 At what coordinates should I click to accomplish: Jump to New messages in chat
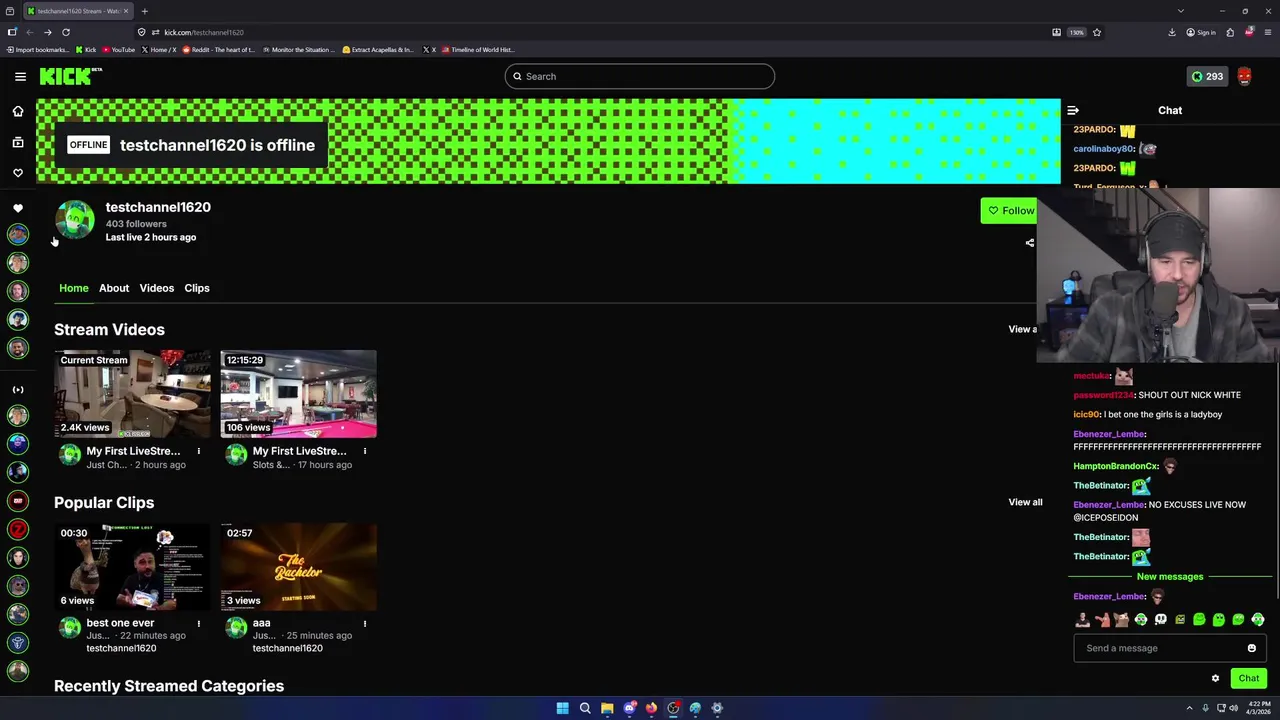(1170, 577)
